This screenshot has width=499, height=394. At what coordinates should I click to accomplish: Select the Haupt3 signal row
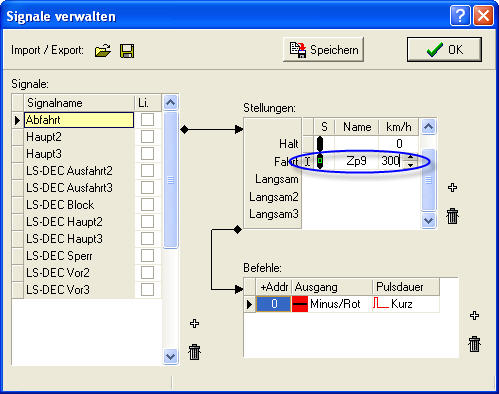coord(79,154)
